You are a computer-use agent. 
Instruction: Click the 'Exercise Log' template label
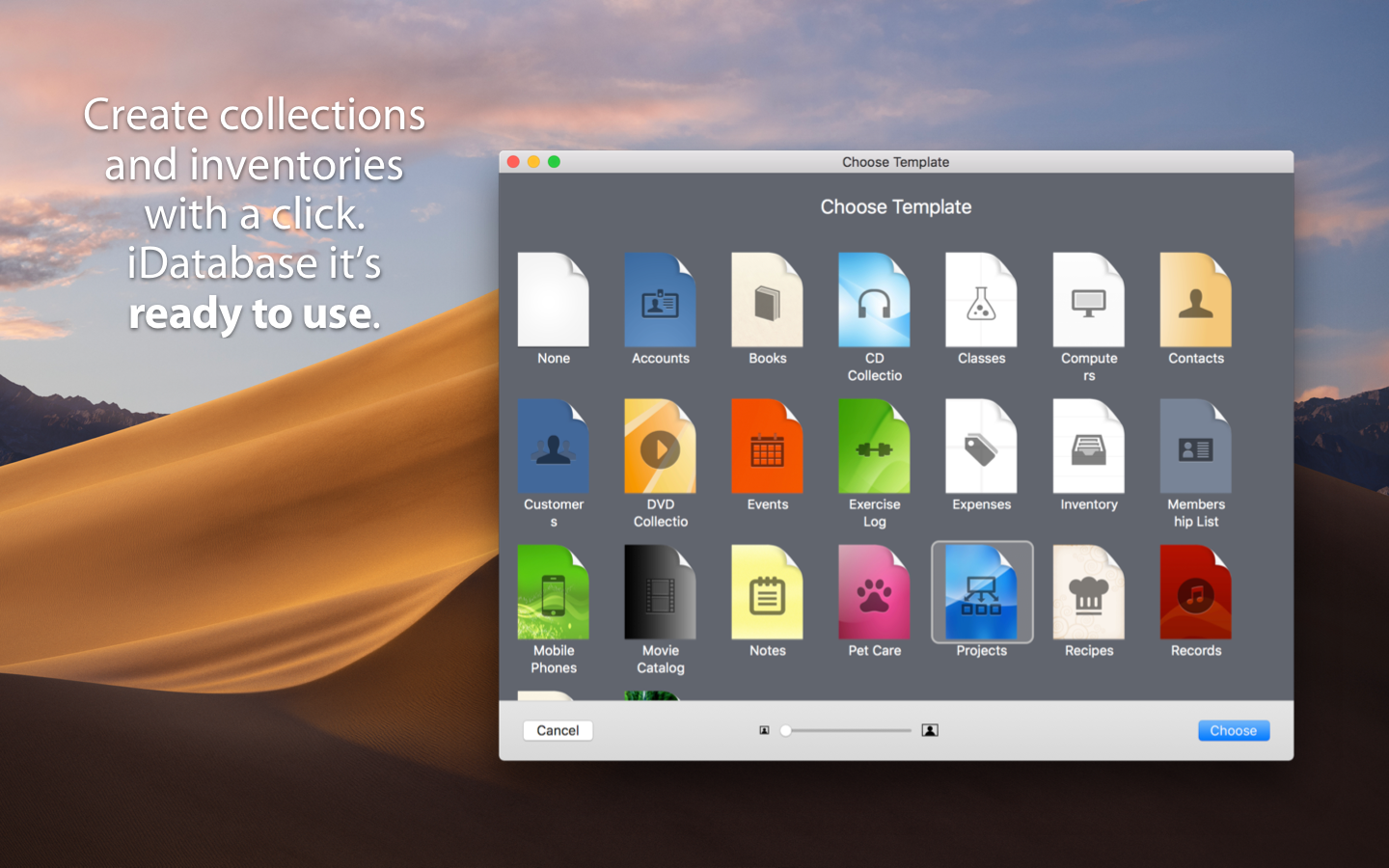click(875, 513)
